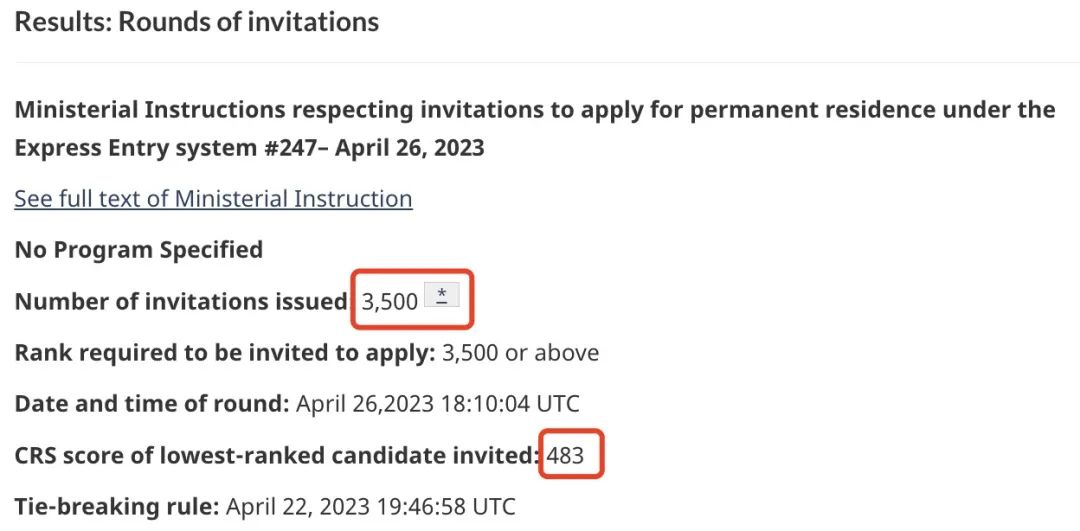Screen dimensions: 1080x531
Task: Click the horizontal divider line below the heading
Action: pos(540,62)
